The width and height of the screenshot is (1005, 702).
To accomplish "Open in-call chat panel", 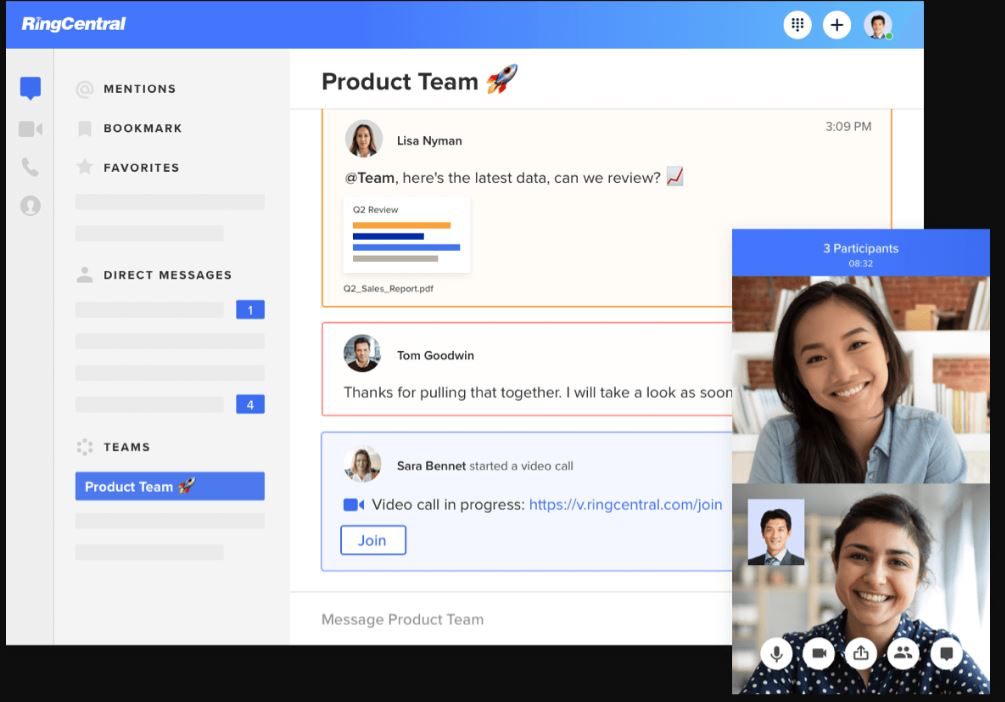I will coord(945,653).
